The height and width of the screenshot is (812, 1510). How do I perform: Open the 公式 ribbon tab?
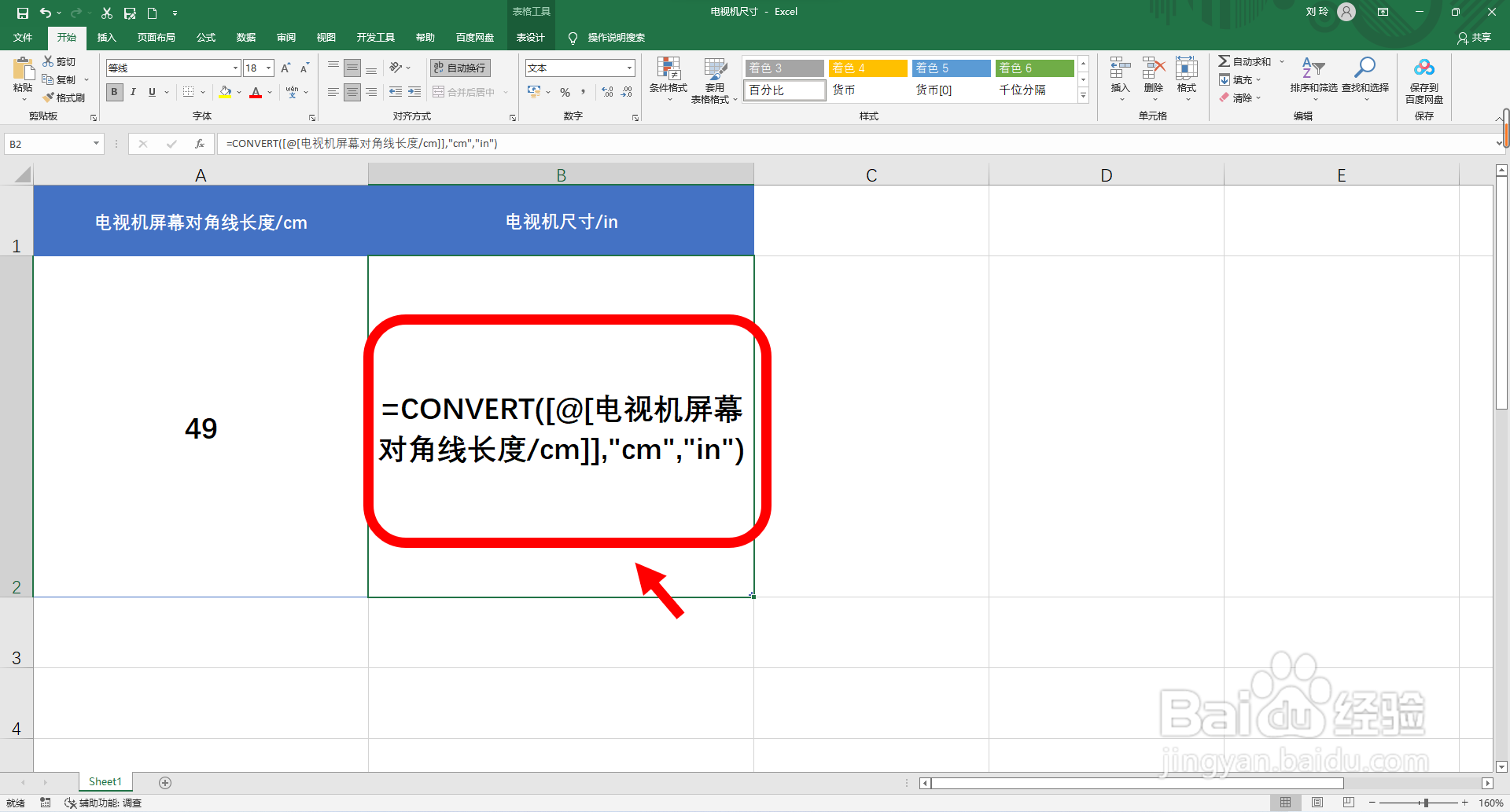pyautogui.click(x=206, y=38)
